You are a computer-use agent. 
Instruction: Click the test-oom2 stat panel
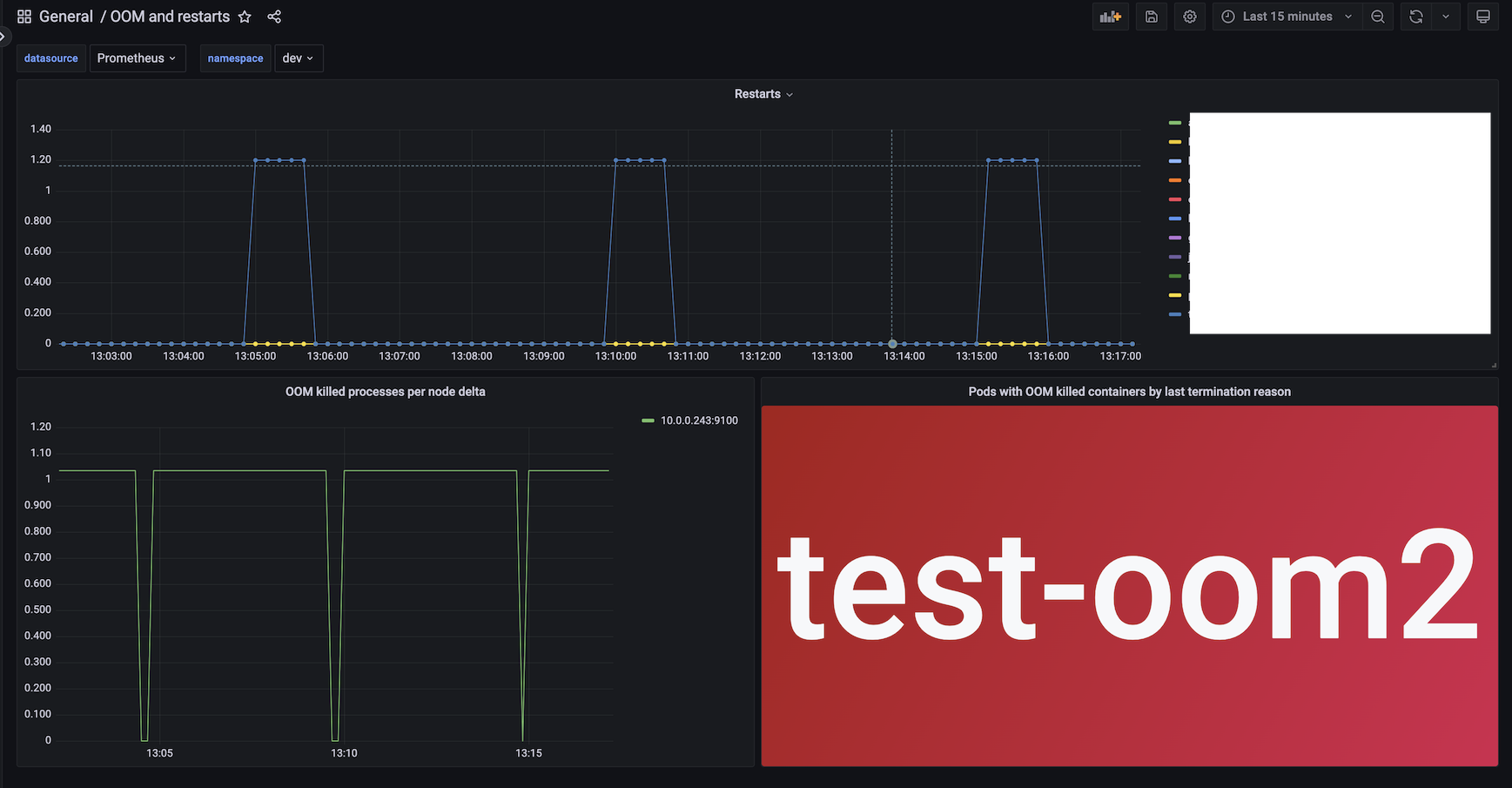coord(1129,586)
